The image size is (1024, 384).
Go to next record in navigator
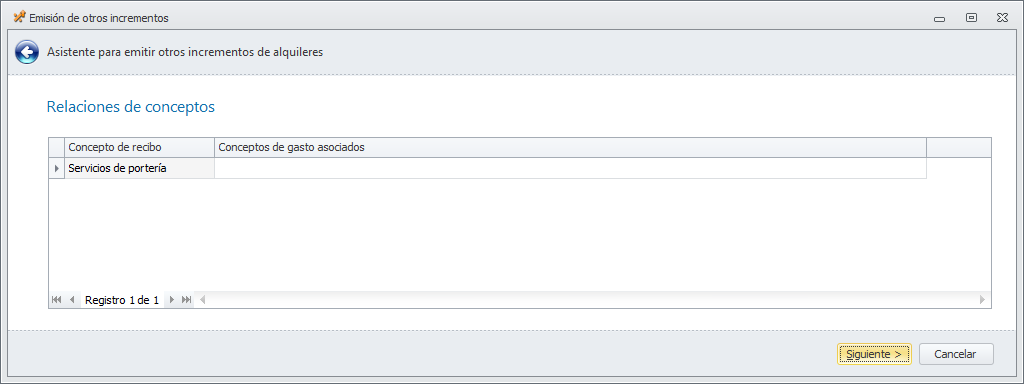(x=172, y=300)
